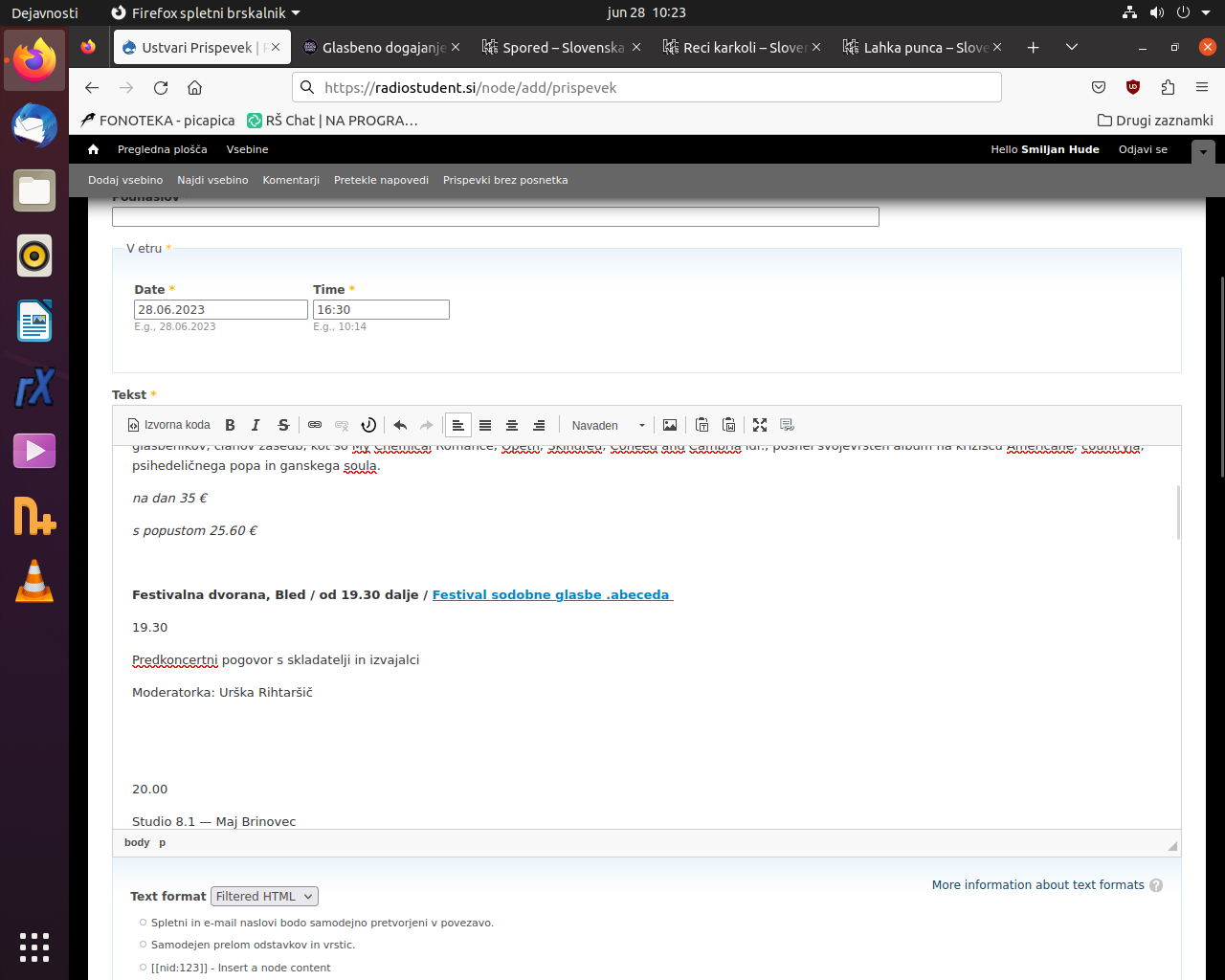Viewport: 1225px width, 980px height.
Task: Select the justify alignment icon
Action: click(485, 425)
